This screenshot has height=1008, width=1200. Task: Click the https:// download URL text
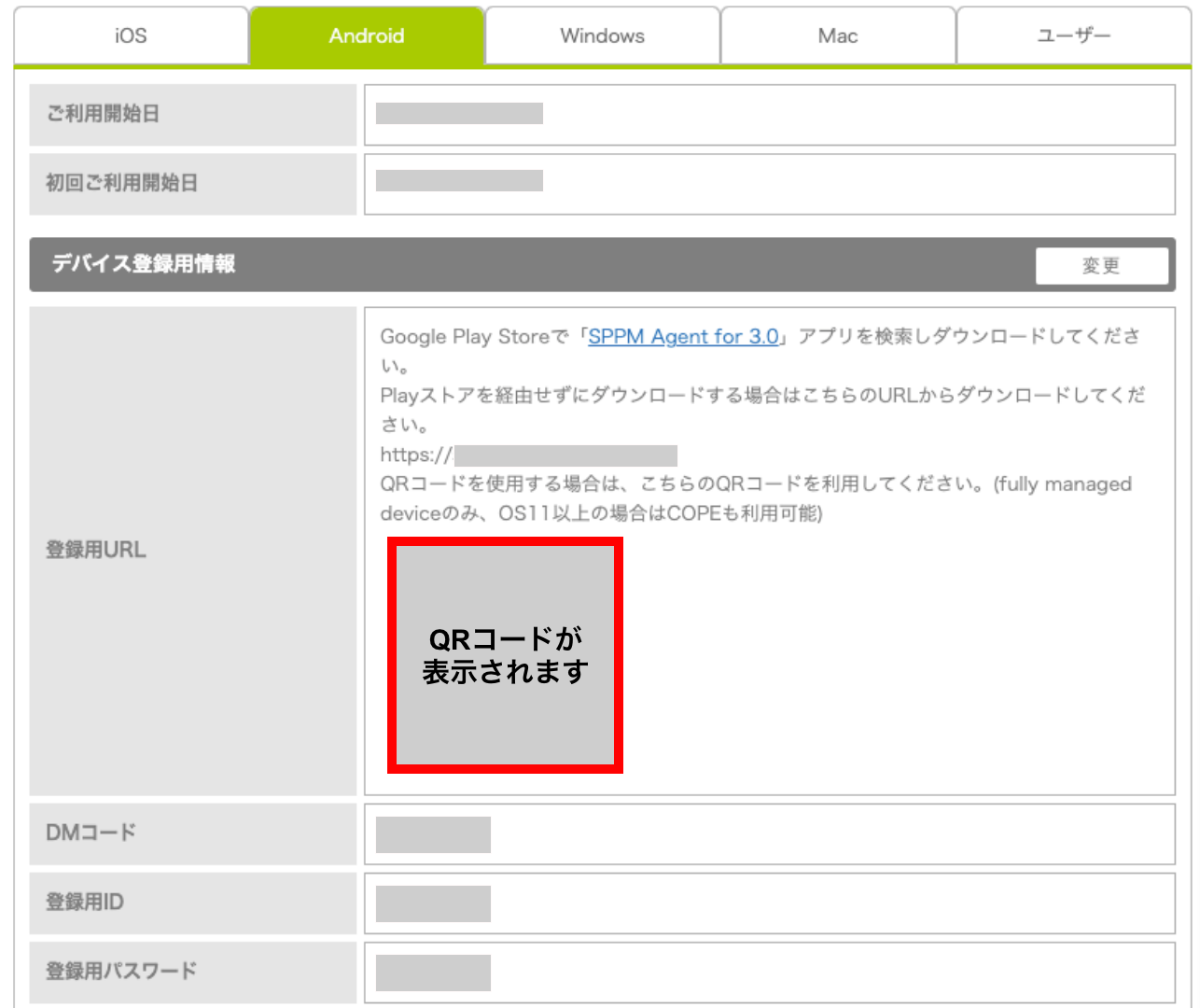coord(528,455)
